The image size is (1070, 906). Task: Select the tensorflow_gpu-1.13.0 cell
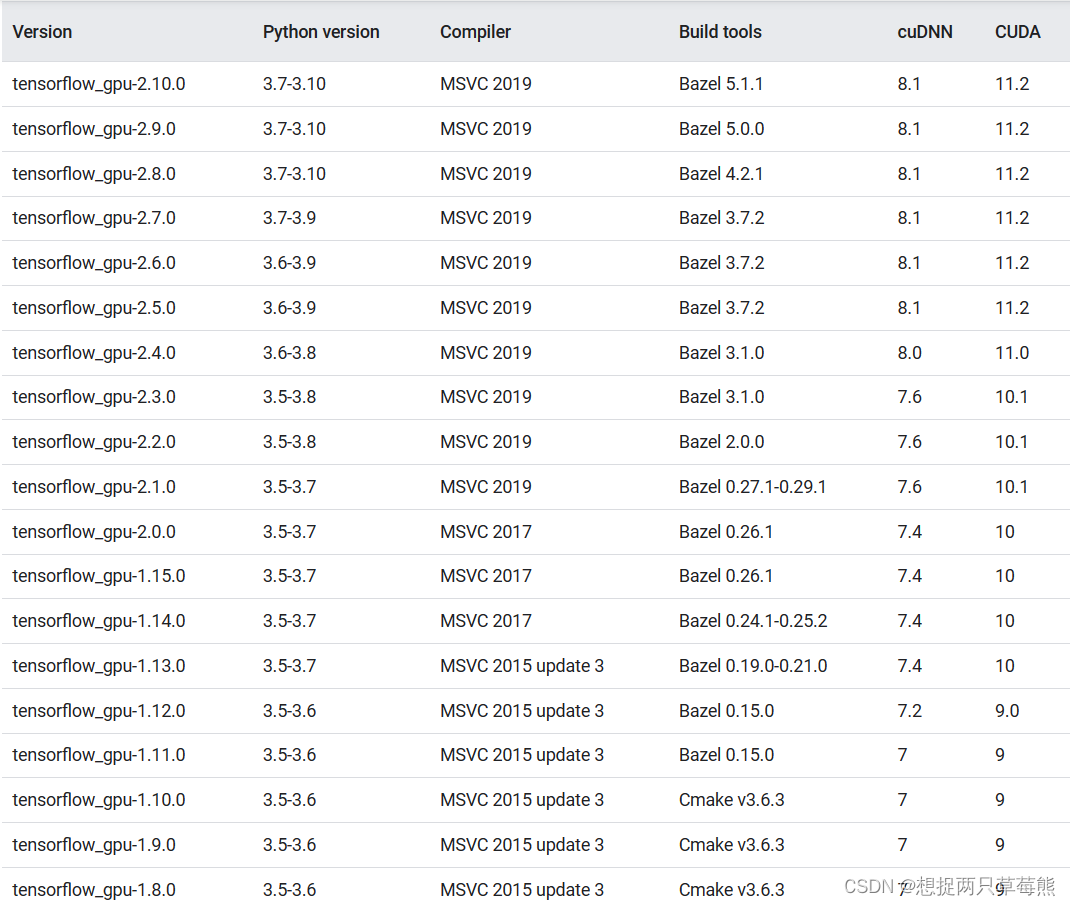99,667
